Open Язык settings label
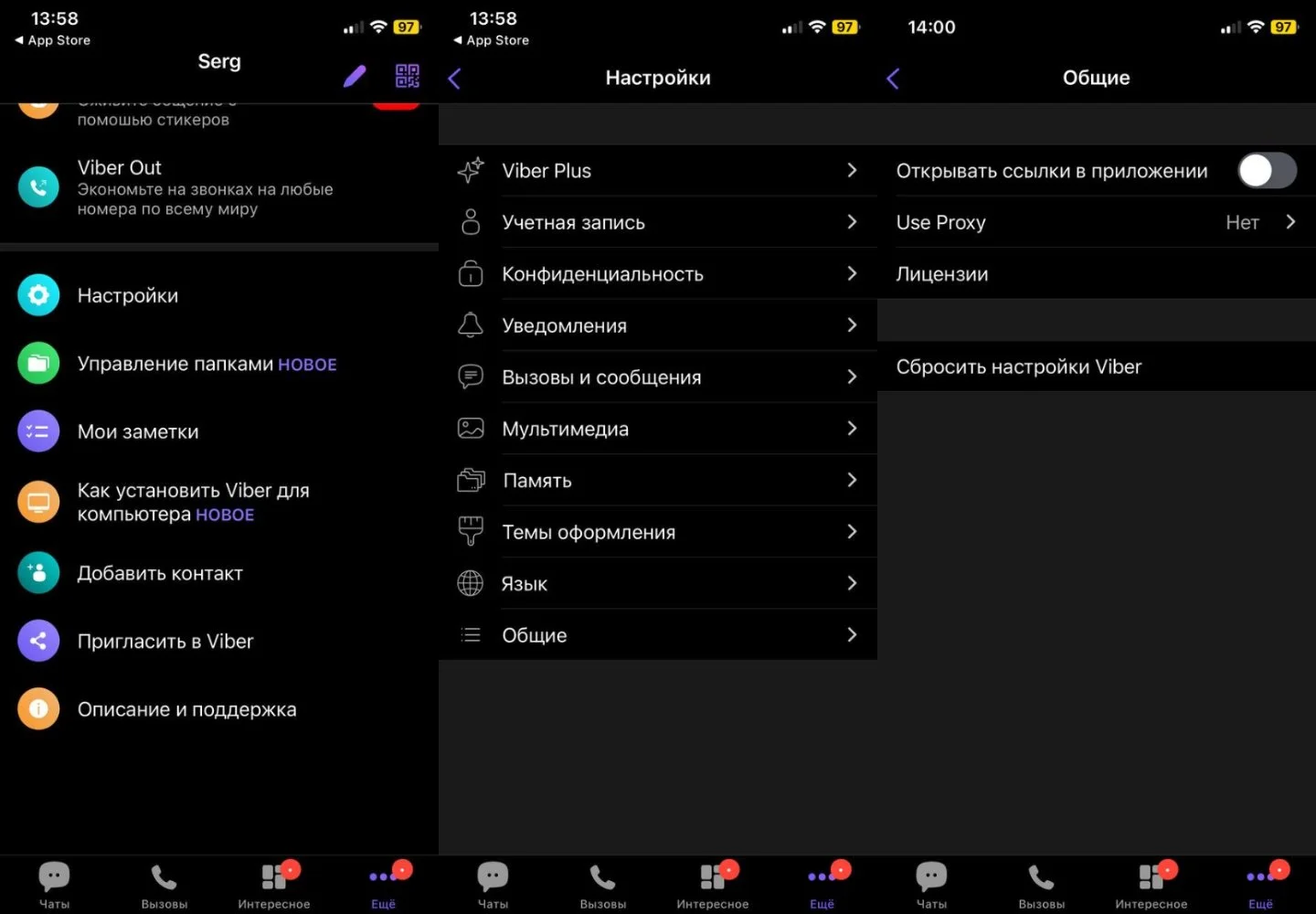 pos(525,583)
